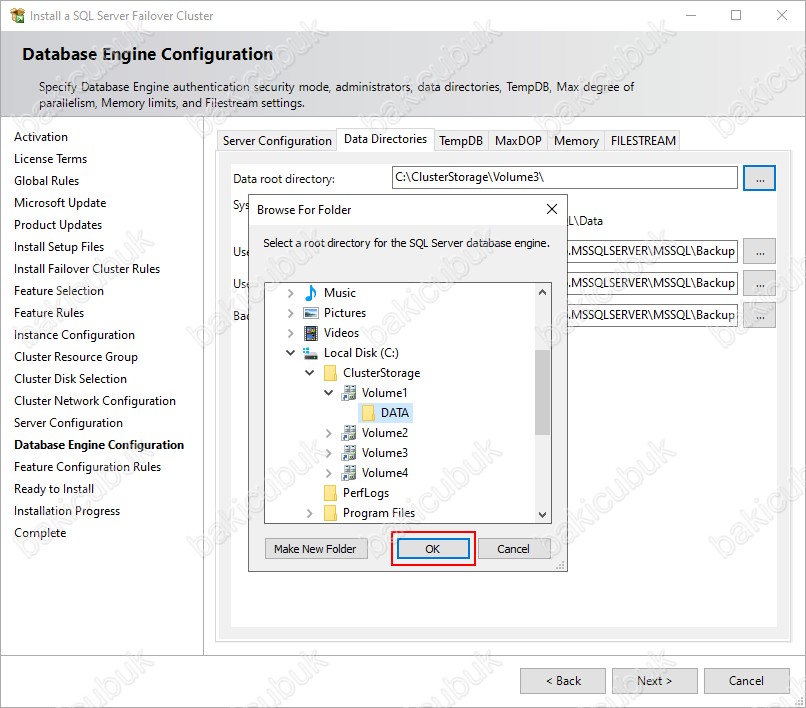Select Volume2 in the folder tree
The image size is (806, 708).
(384, 433)
